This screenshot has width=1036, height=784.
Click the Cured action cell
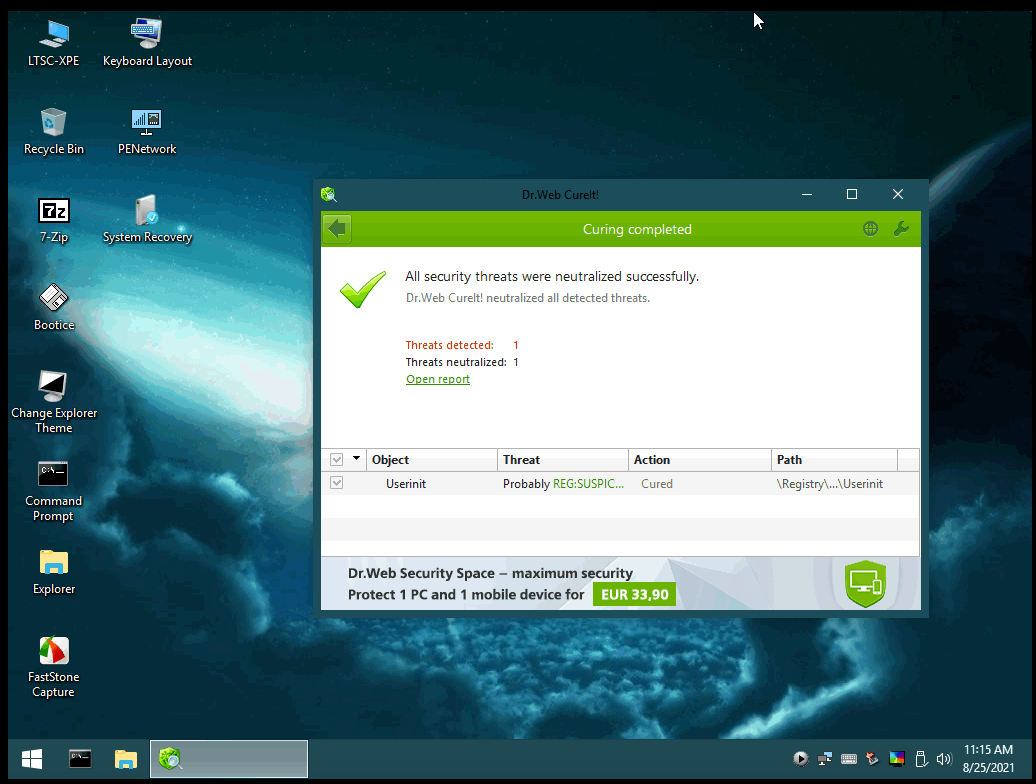pyautogui.click(x=657, y=483)
